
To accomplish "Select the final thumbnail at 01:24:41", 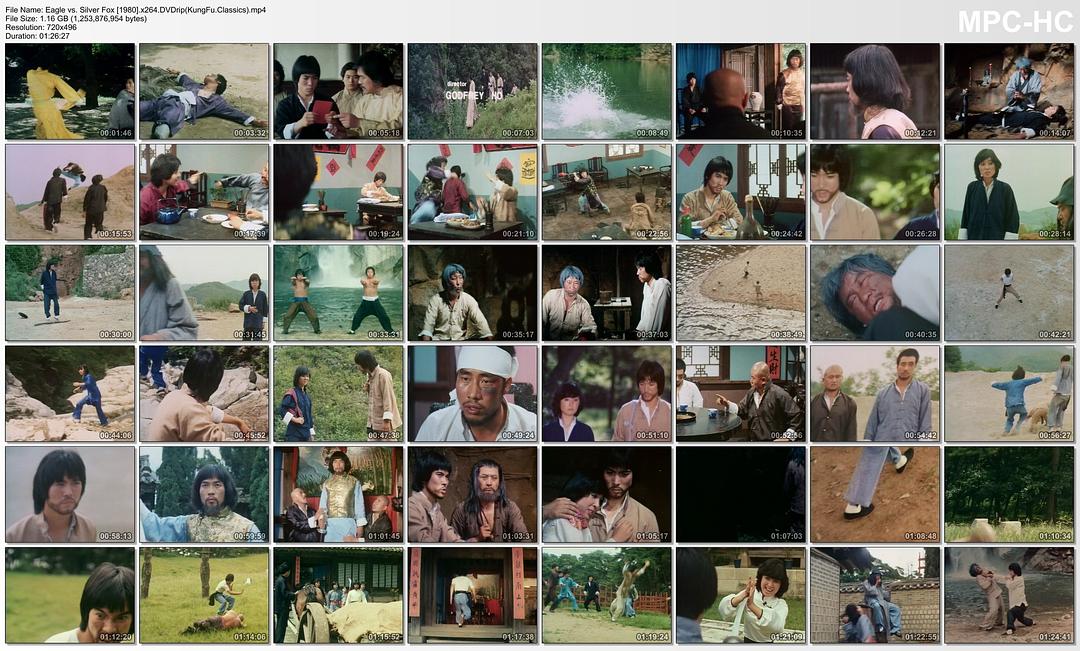I will click(1009, 595).
